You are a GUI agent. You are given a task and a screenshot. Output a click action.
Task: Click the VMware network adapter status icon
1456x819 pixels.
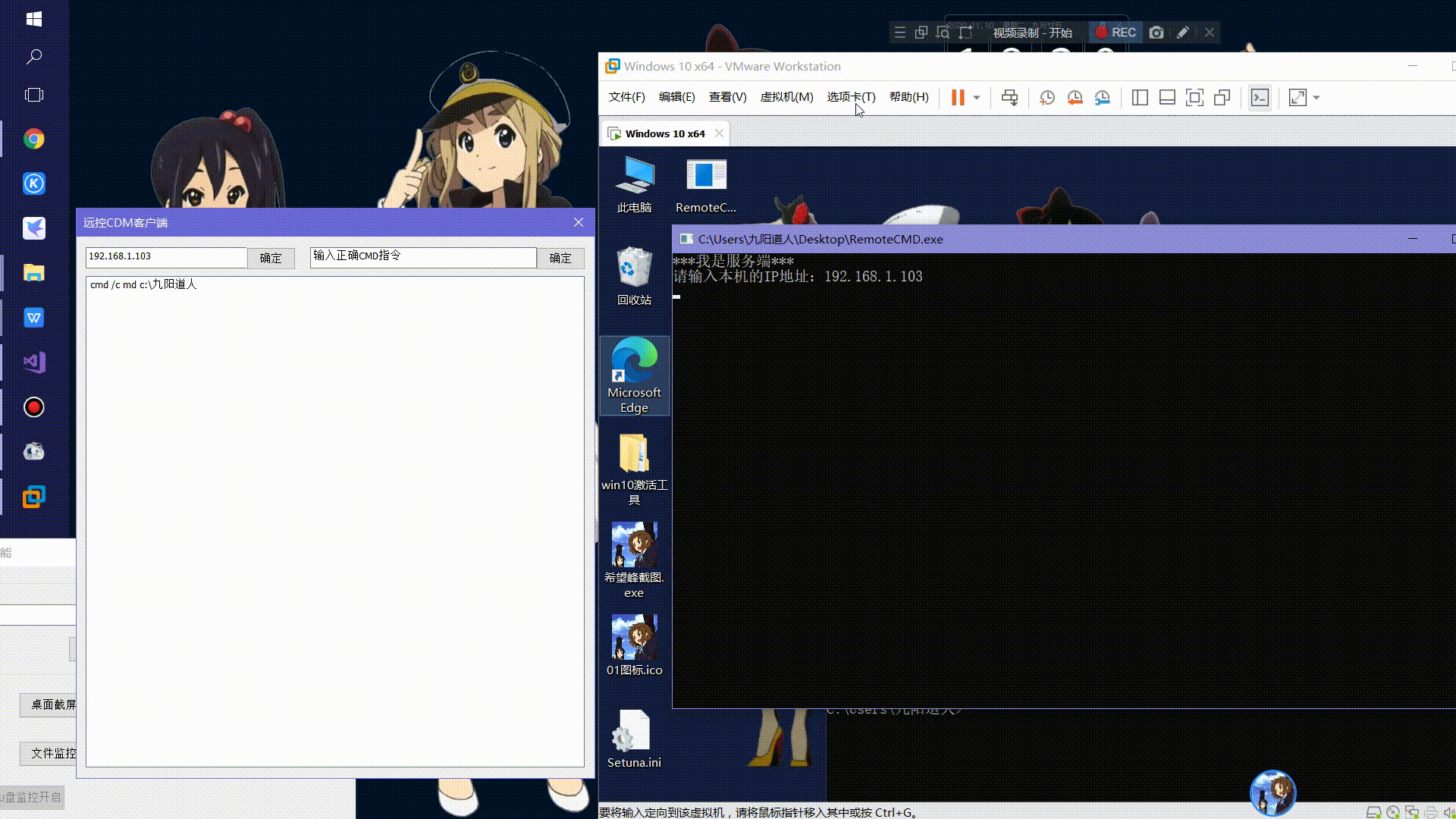(x=1412, y=812)
